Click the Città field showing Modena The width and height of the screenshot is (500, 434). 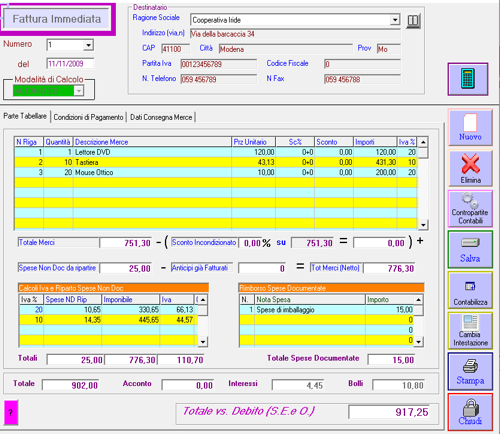(x=285, y=49)
